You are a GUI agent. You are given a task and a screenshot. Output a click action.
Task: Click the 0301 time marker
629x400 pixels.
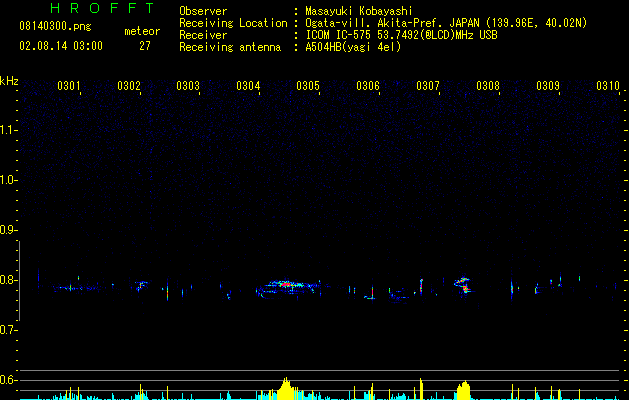point(69,86)
